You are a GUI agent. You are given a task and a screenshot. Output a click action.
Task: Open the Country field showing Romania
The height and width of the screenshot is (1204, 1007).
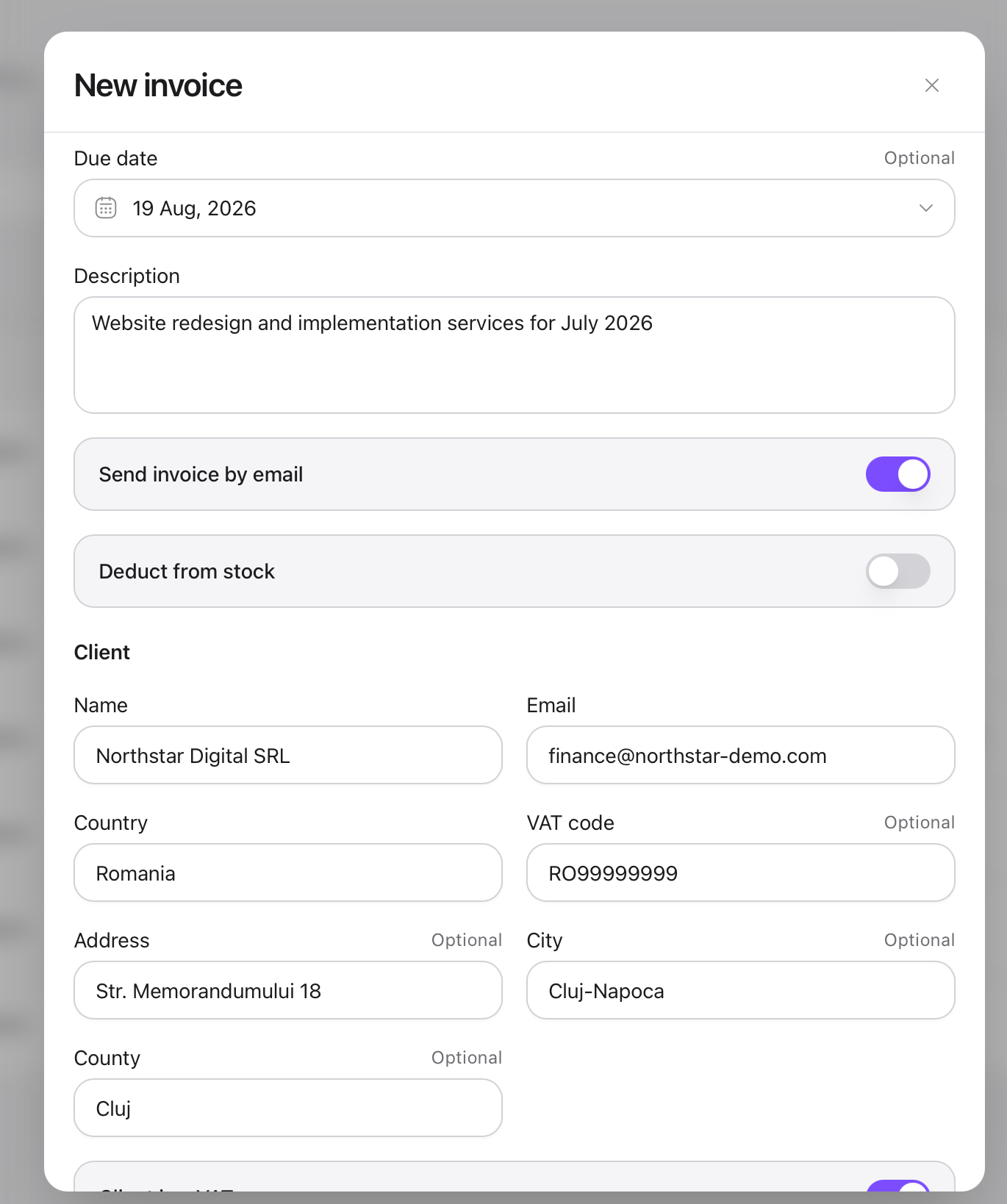click(288, 872)
